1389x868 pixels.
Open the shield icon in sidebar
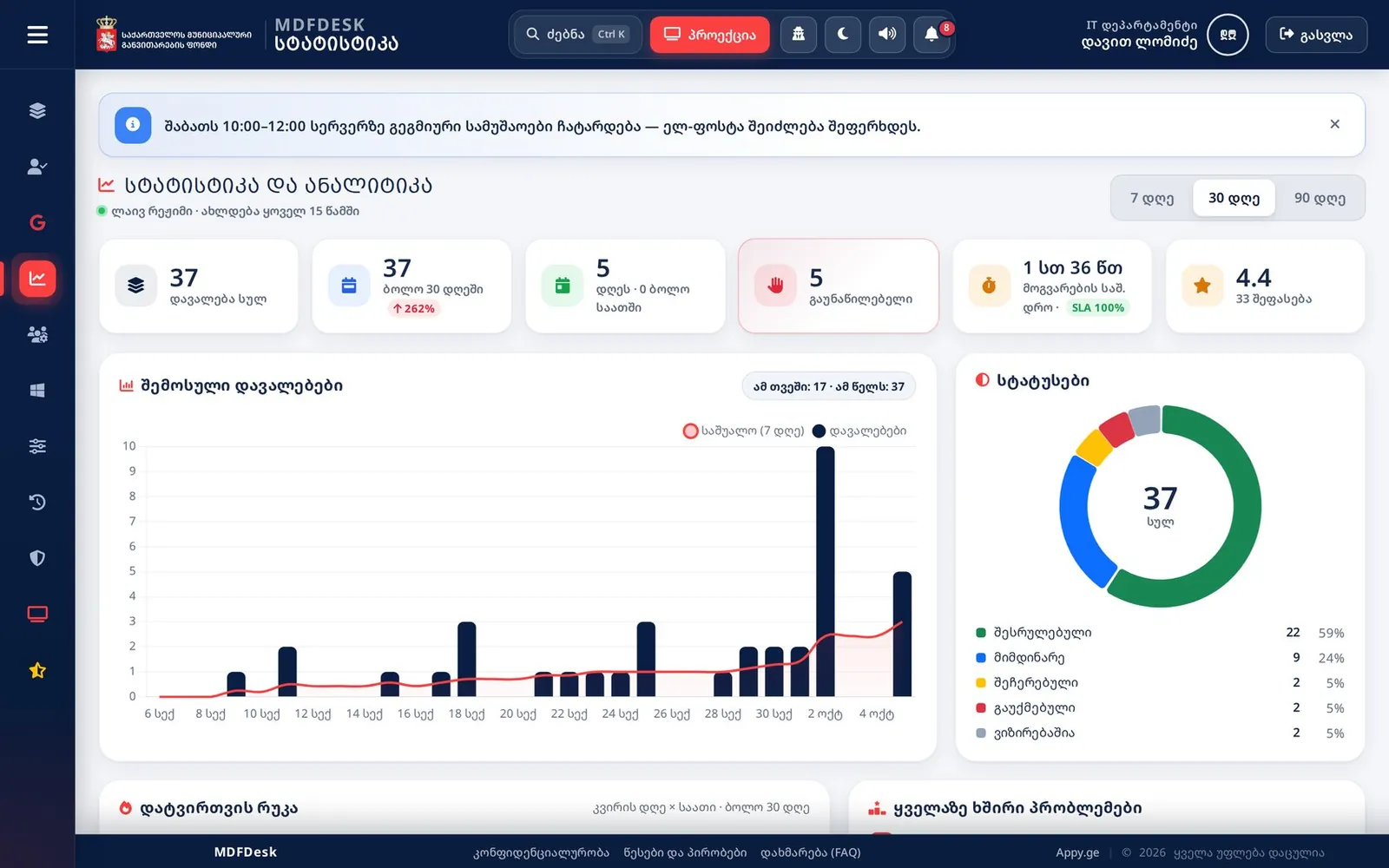tap(37, 558)
